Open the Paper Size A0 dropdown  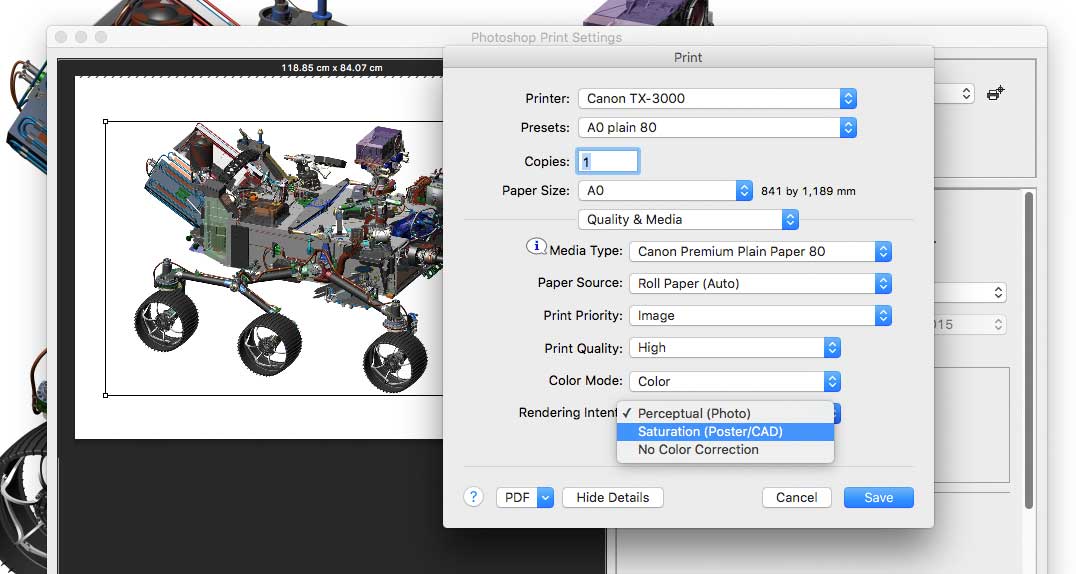click(x=666, y=191)
